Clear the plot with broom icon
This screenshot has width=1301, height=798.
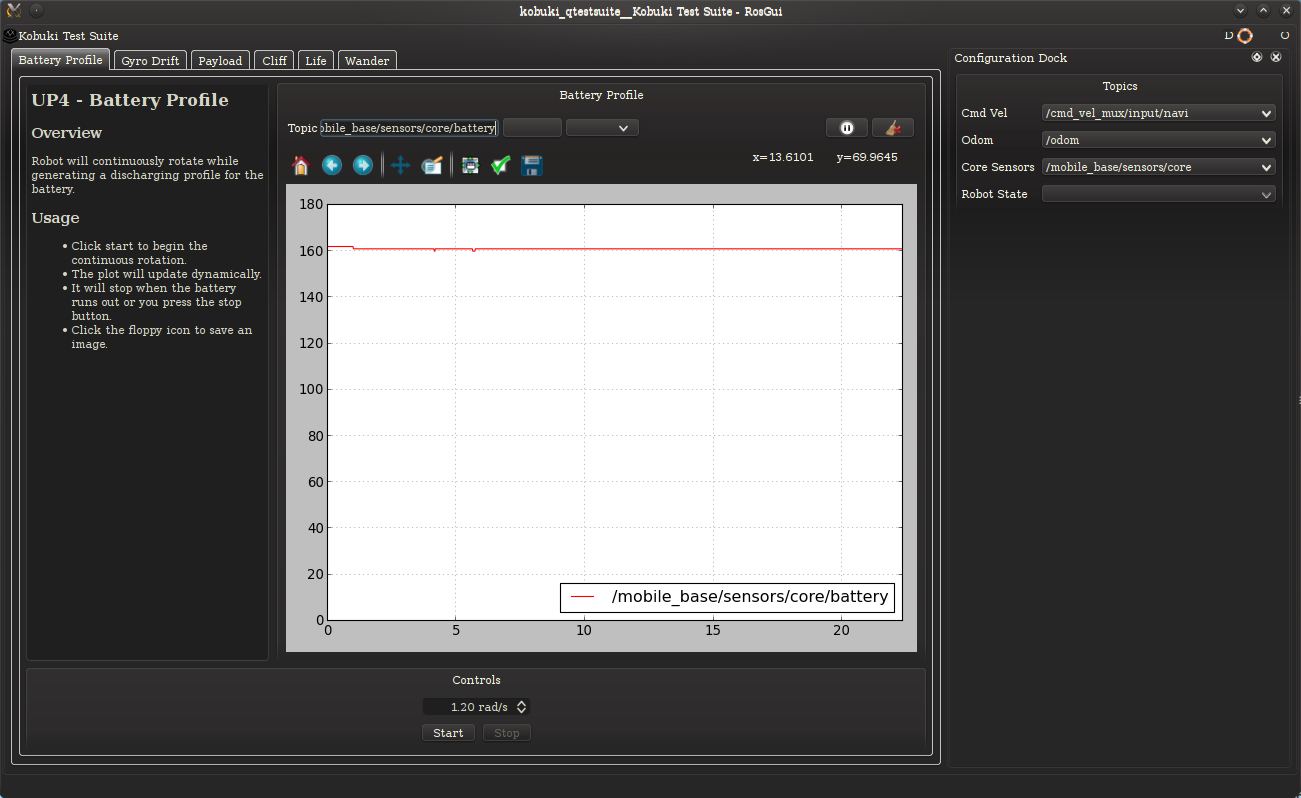893,128
